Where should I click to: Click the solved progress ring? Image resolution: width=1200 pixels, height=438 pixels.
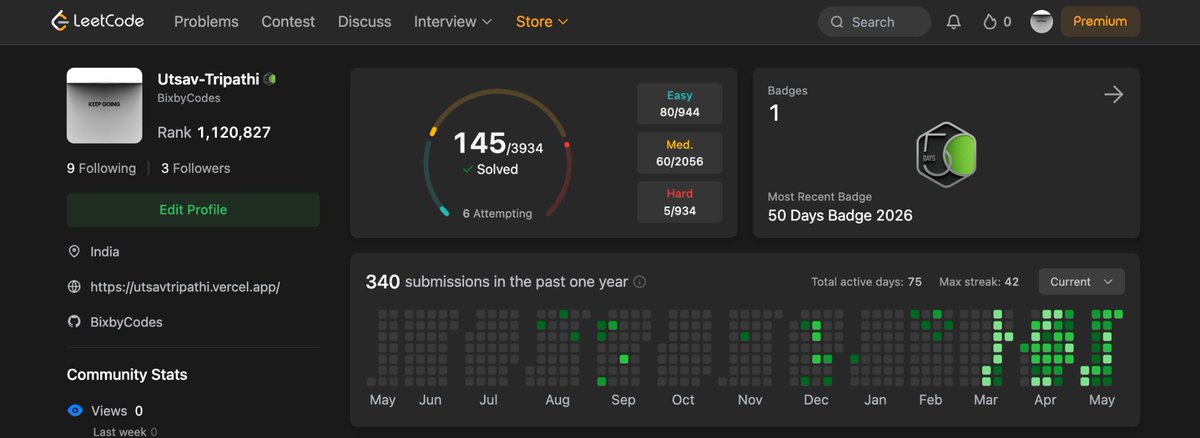(498, 152)
